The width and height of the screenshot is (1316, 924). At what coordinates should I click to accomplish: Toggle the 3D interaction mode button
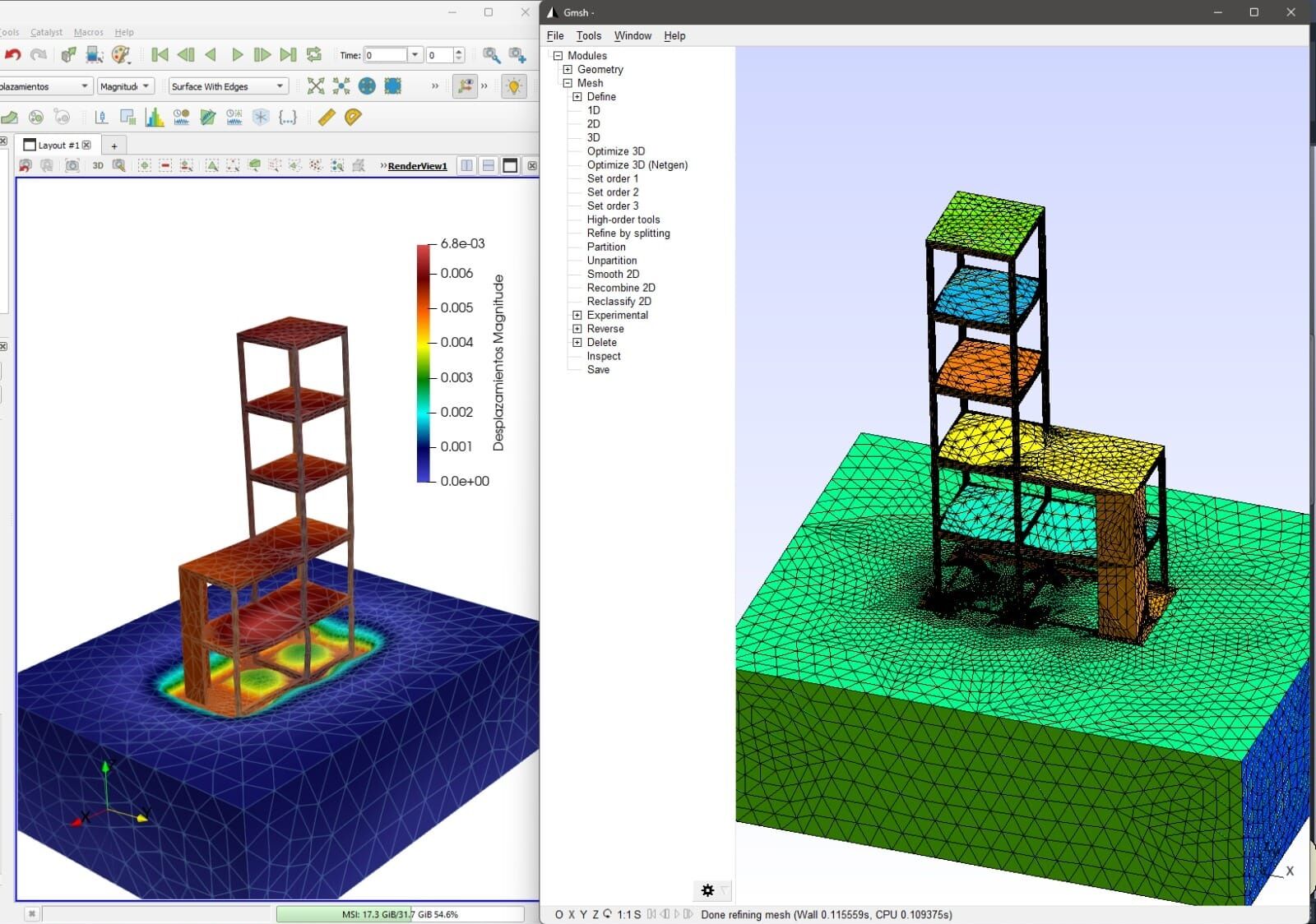coord(98,165)
